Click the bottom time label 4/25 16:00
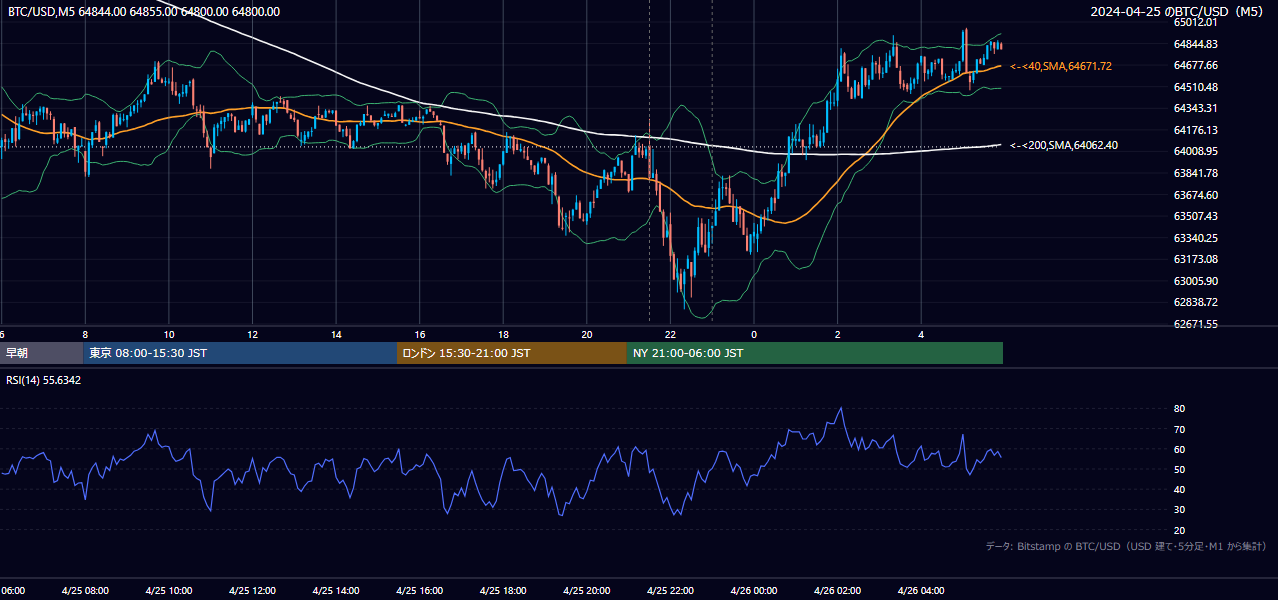The image size is (1278, 600). 420,590
